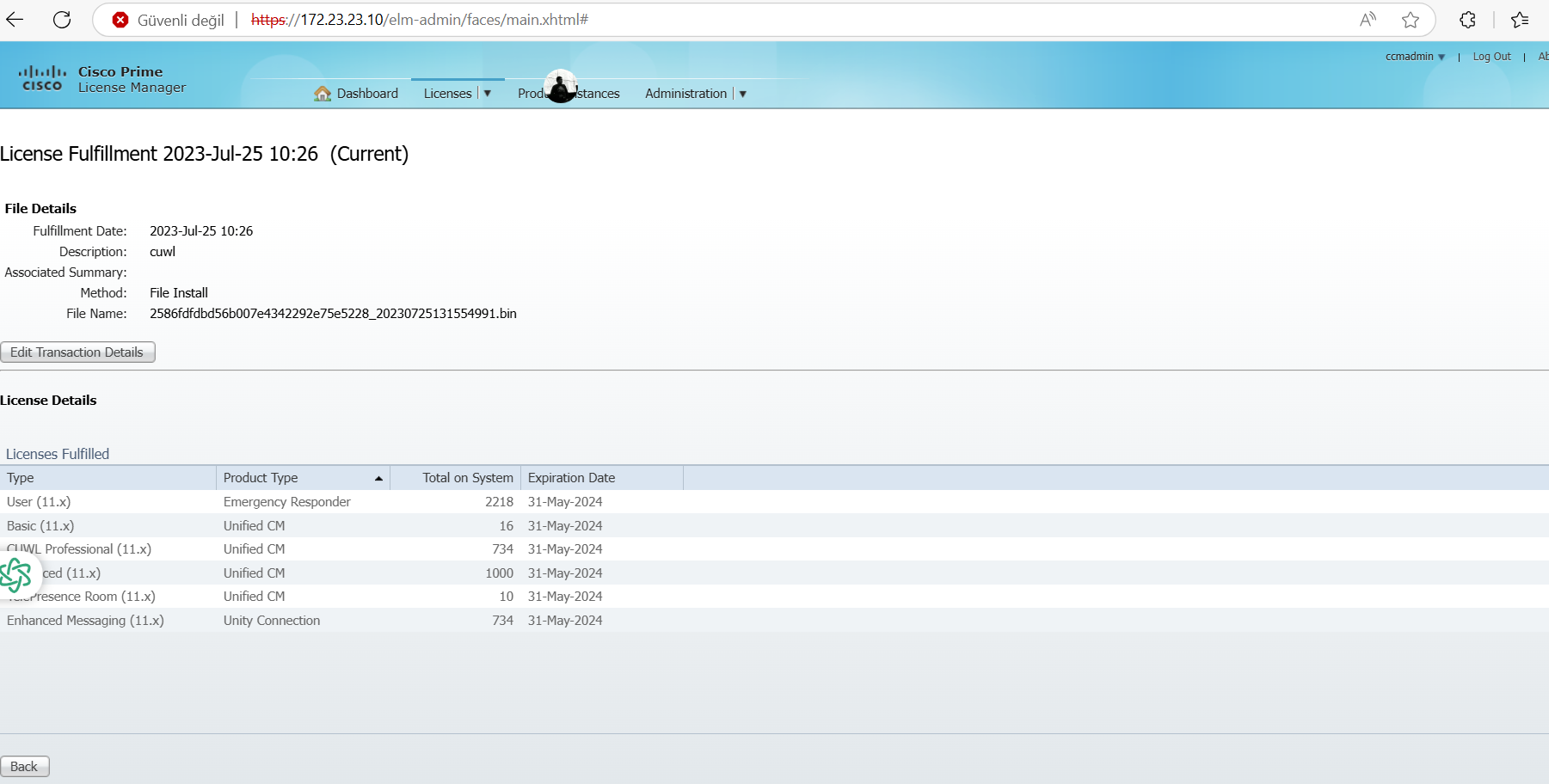Click the 'File Install' method value
This screenshot has width=1549, height=784.
pos(179,293)
